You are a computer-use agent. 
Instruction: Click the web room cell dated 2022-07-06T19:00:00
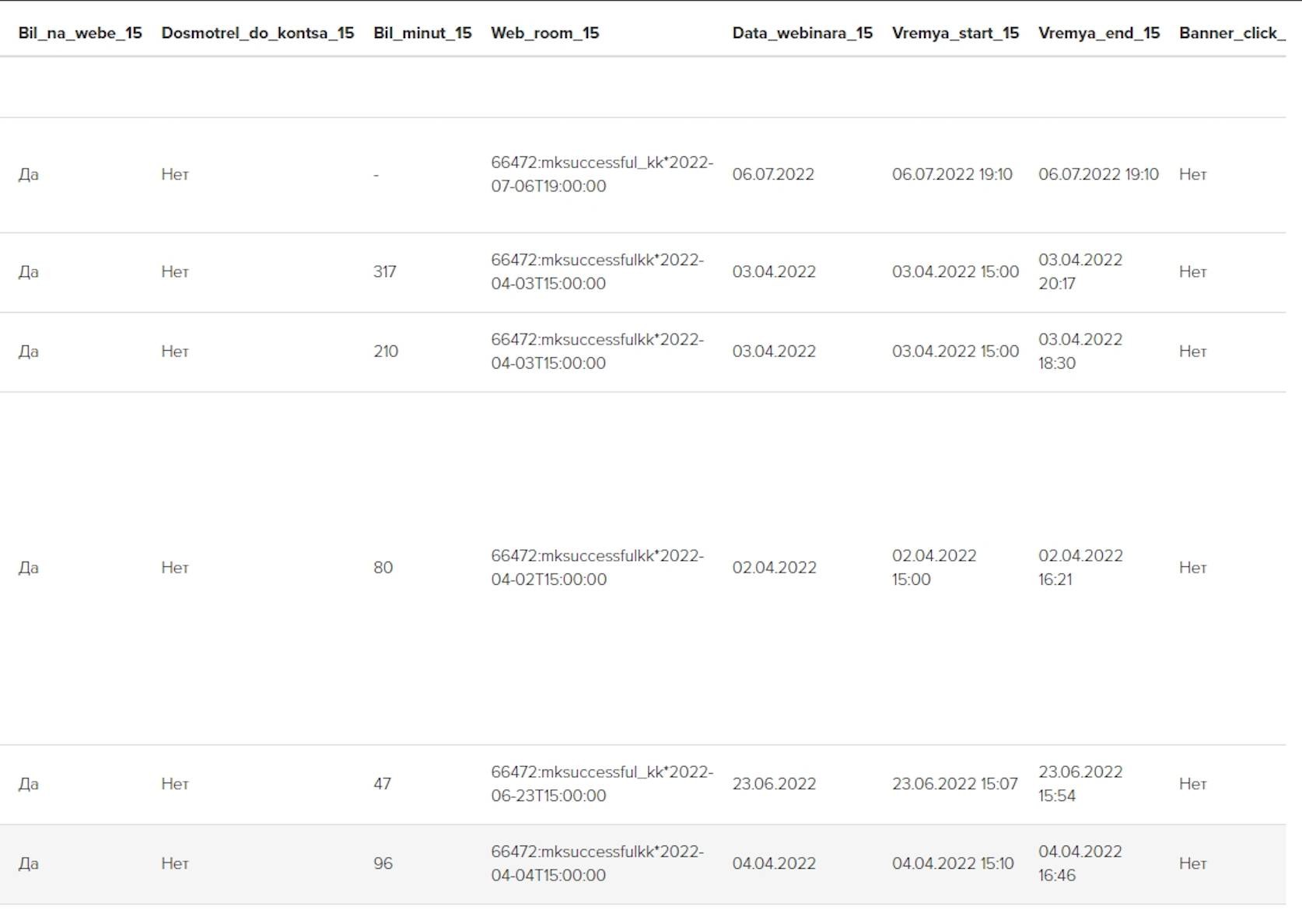click(601, 174)
